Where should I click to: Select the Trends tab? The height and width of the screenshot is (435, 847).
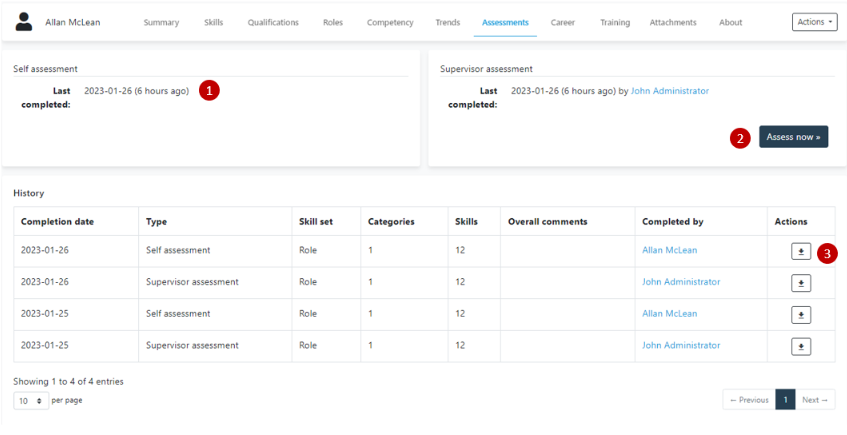[x=448, y=22]
